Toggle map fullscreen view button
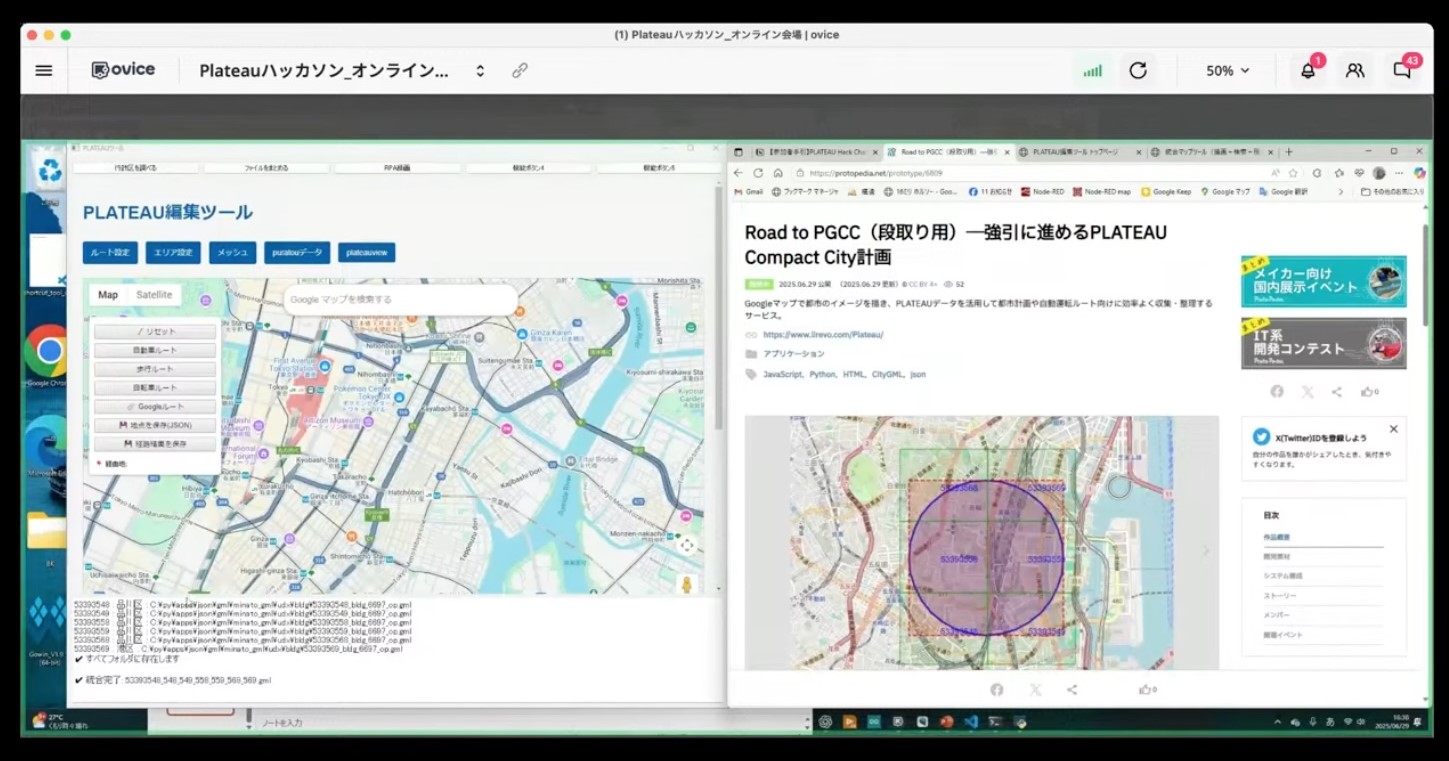Image resolution: width=1449 pixels, height=761 pixels. pos(687,545)
